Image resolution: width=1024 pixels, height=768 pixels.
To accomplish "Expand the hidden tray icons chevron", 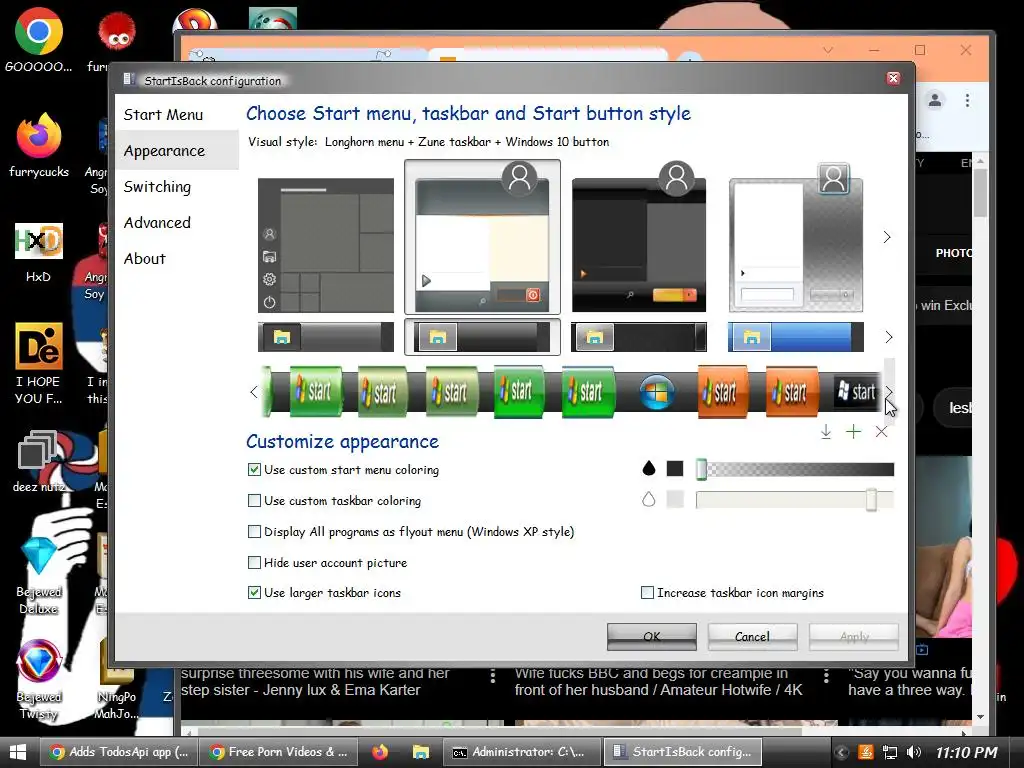I will (x=841, y=752).
